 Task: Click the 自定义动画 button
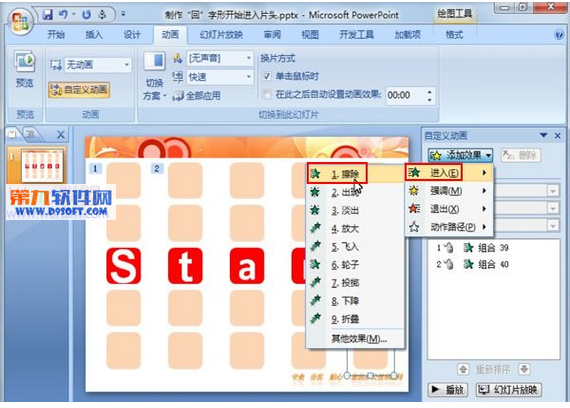(79, 89)
